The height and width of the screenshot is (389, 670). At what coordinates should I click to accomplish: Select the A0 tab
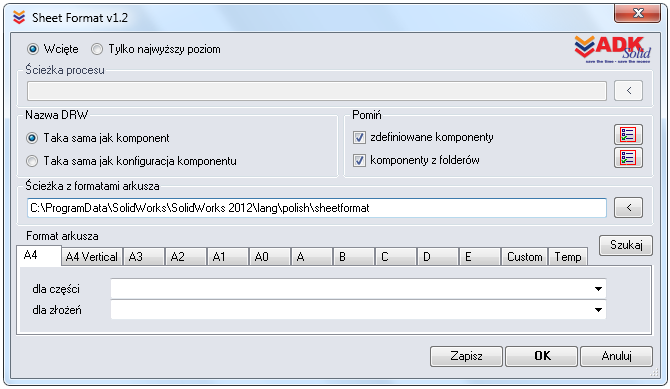pos(270,257)
